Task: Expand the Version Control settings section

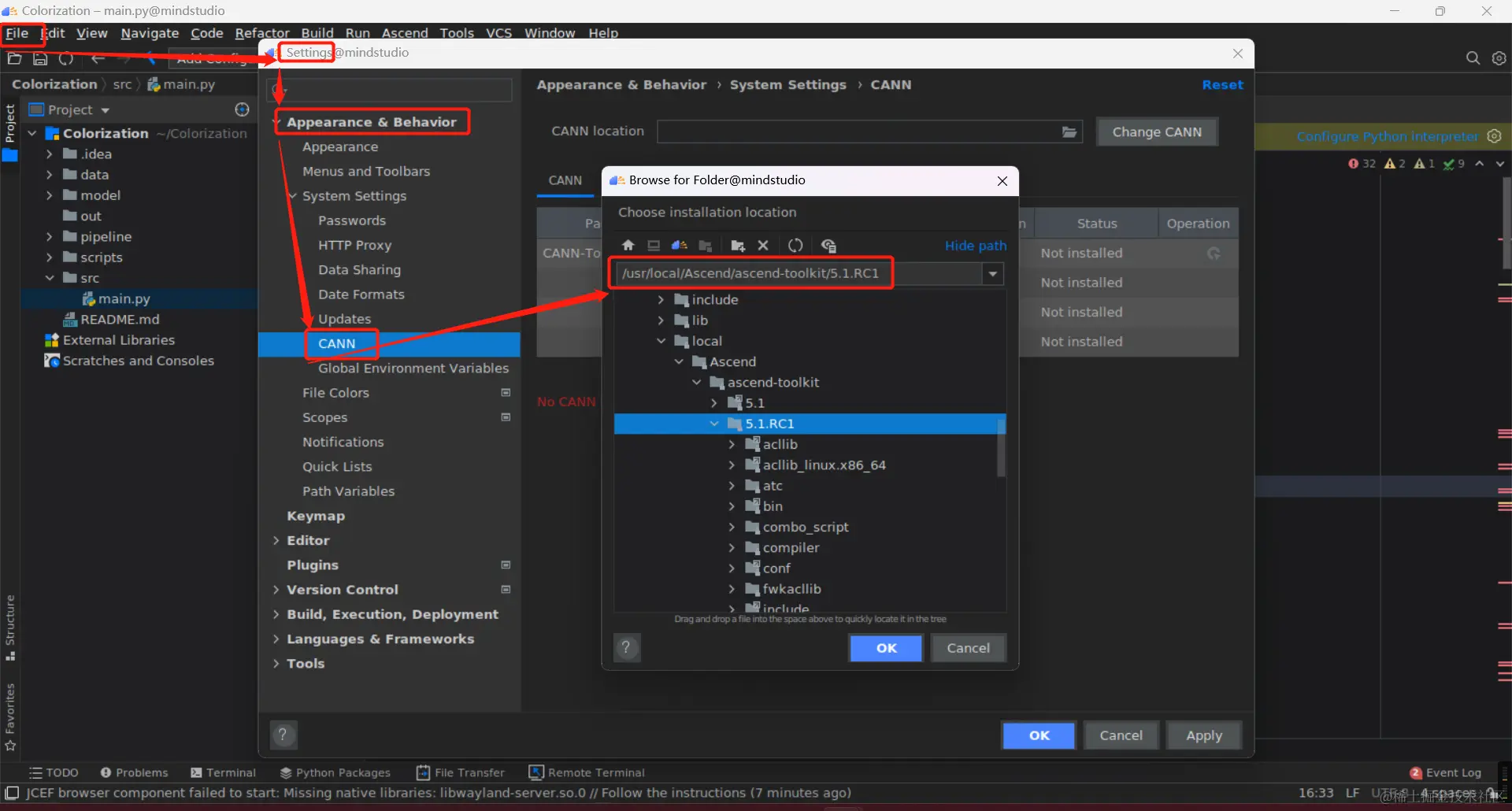Action: pos(276,590)
